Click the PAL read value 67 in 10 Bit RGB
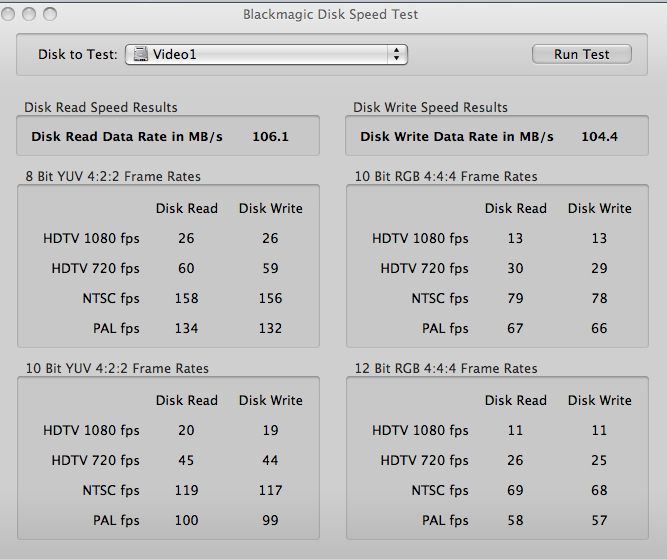The width and height of the screenshot is (667, 559). pos(516,328)
